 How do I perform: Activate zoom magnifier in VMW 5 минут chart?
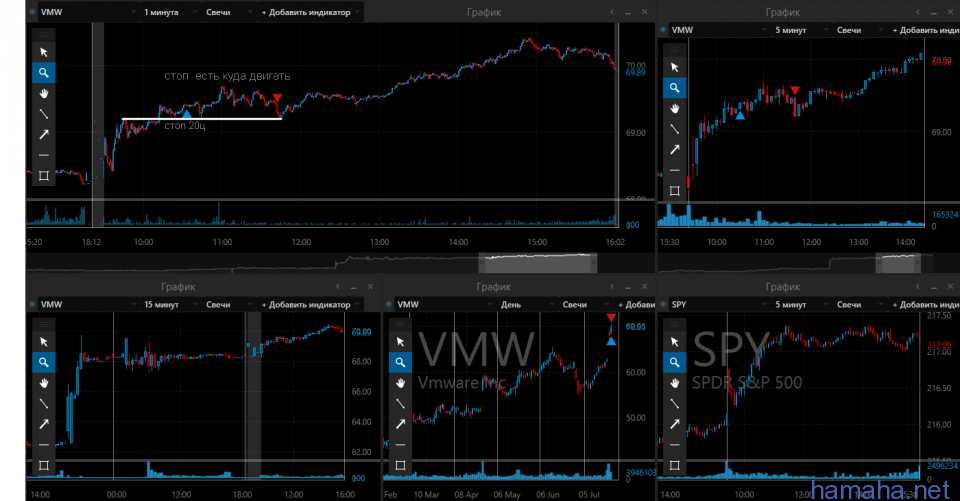[x=674, y=88]
